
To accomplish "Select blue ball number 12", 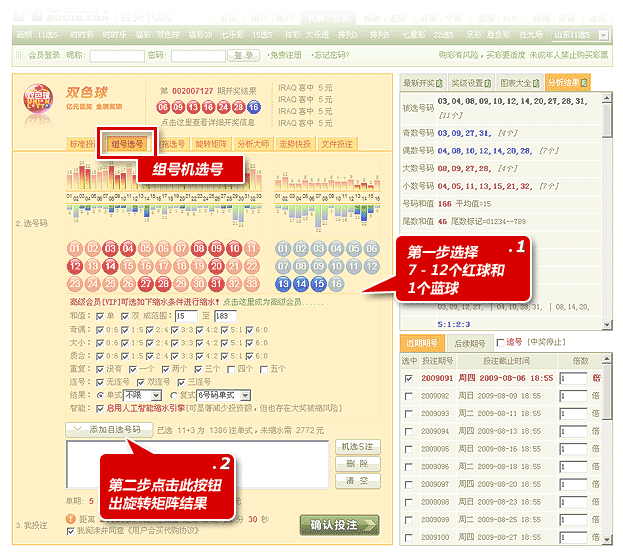I will (x=371, y=266).
